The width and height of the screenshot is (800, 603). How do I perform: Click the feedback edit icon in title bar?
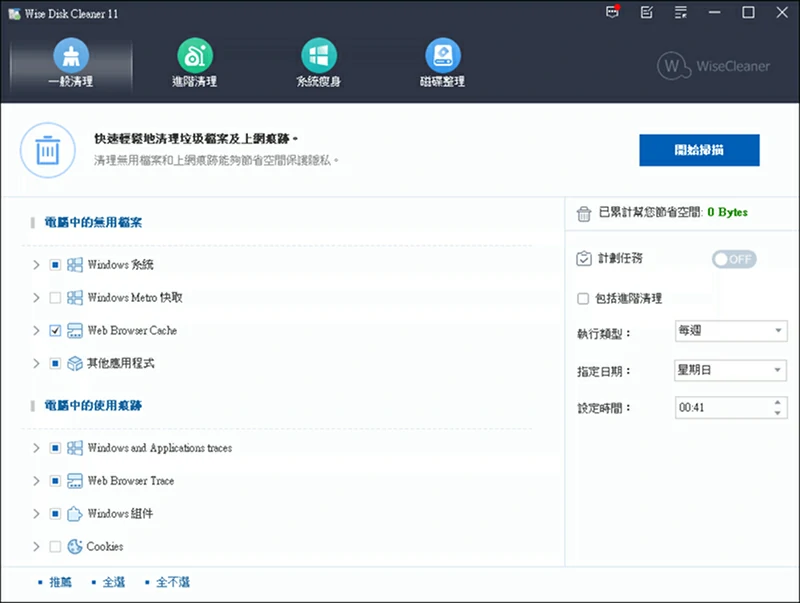[x=646, y=12]
